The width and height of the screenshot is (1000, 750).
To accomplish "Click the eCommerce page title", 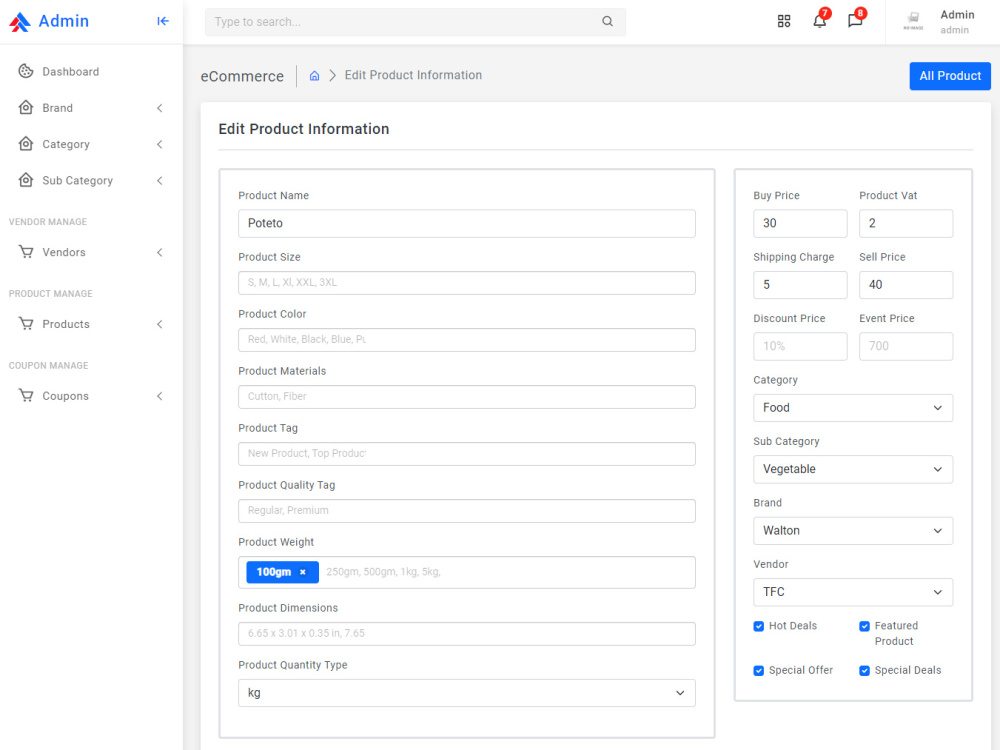I will [242, 77].
